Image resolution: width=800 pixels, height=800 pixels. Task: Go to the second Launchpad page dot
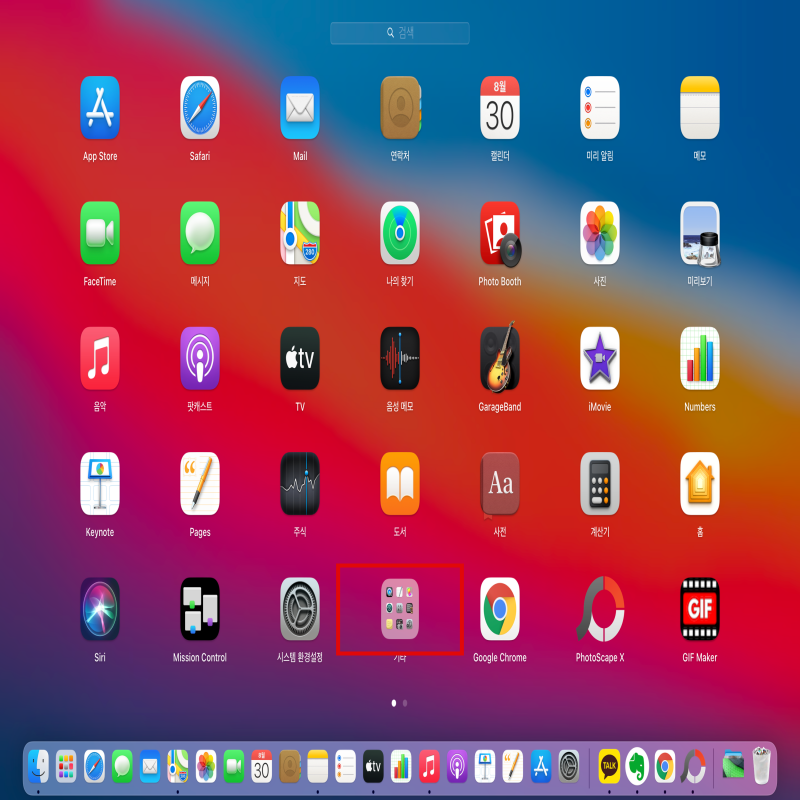(x=405, y=703)
